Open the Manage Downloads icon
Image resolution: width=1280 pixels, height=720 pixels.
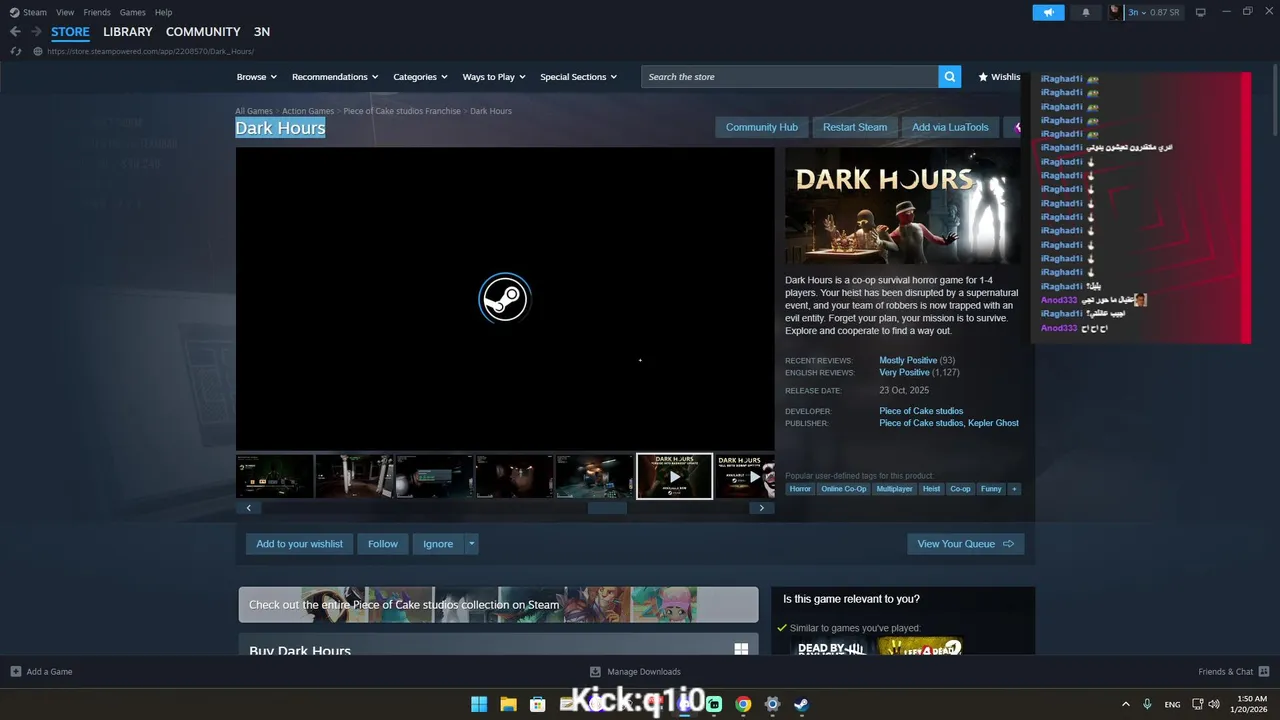click(x=595, y=672)
